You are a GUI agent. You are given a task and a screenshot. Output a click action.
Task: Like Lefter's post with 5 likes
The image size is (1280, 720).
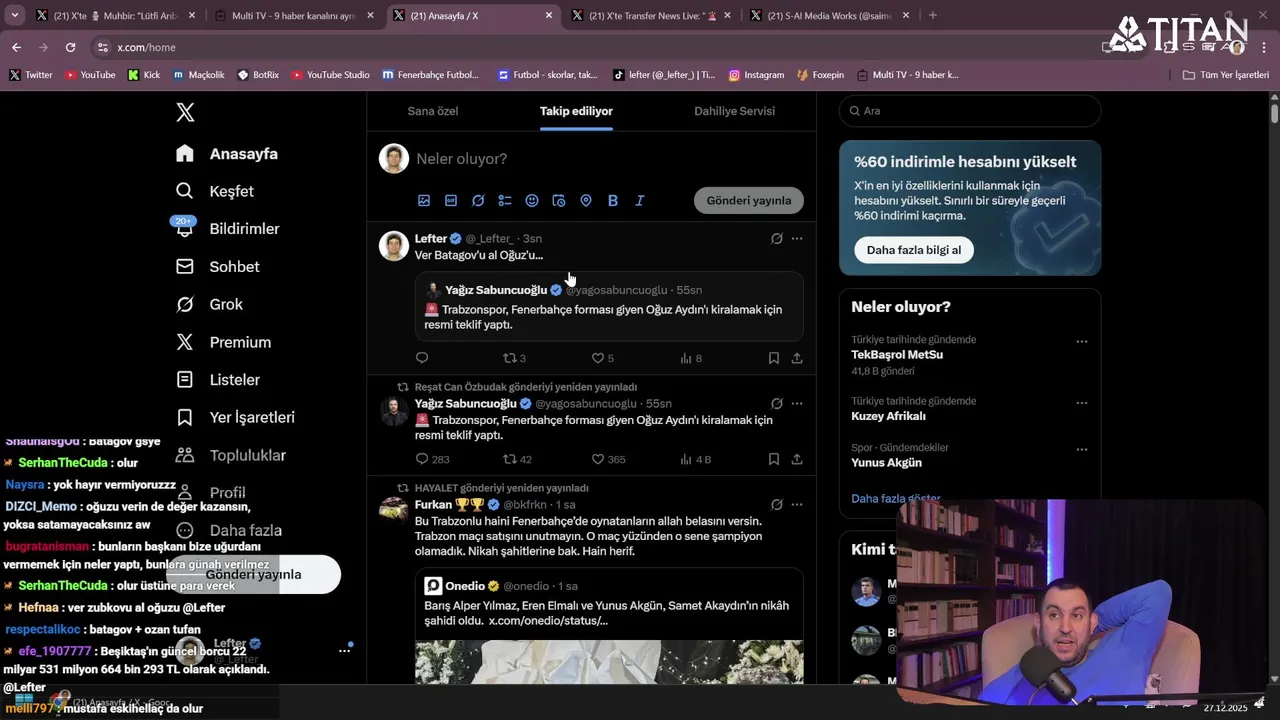pos(602,358)
